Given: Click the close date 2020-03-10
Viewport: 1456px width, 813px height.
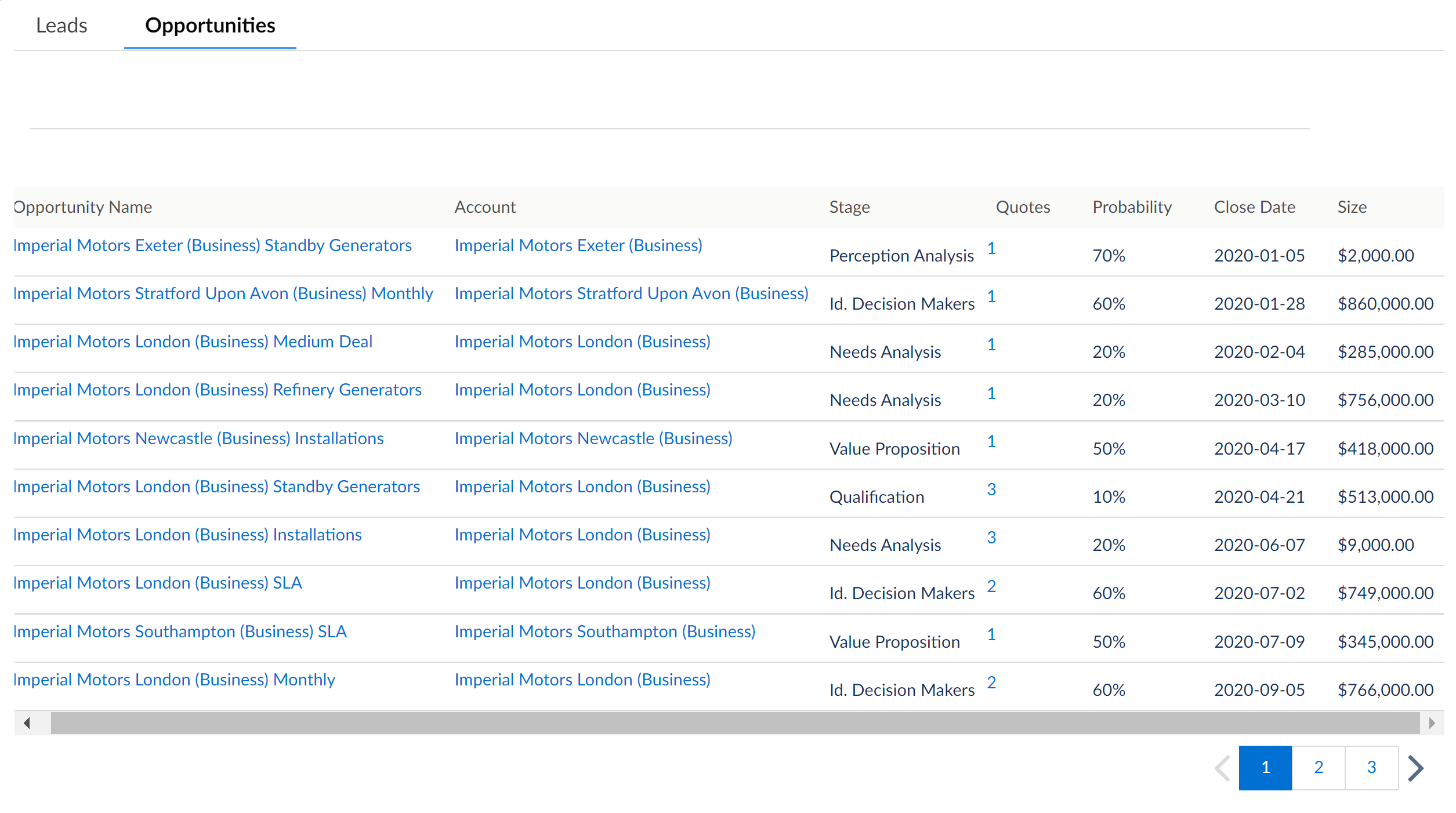Looking at the screenshot, I should point(1259,400).
